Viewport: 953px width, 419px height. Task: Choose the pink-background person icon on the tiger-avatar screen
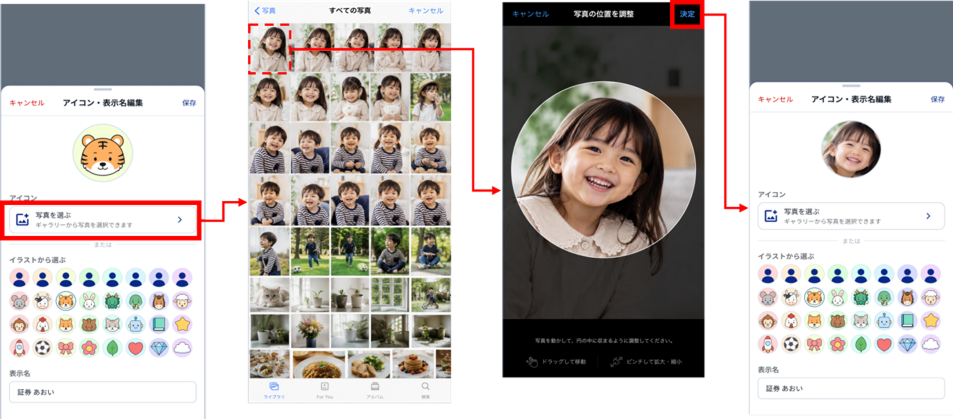coord(19,278)
